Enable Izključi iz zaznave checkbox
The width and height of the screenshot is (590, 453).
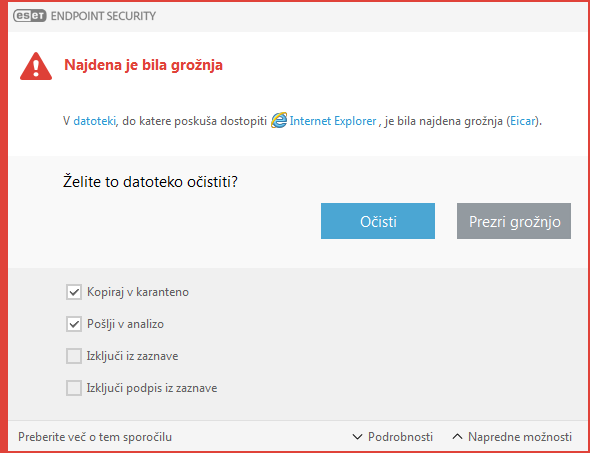click(x=74, y=356)
